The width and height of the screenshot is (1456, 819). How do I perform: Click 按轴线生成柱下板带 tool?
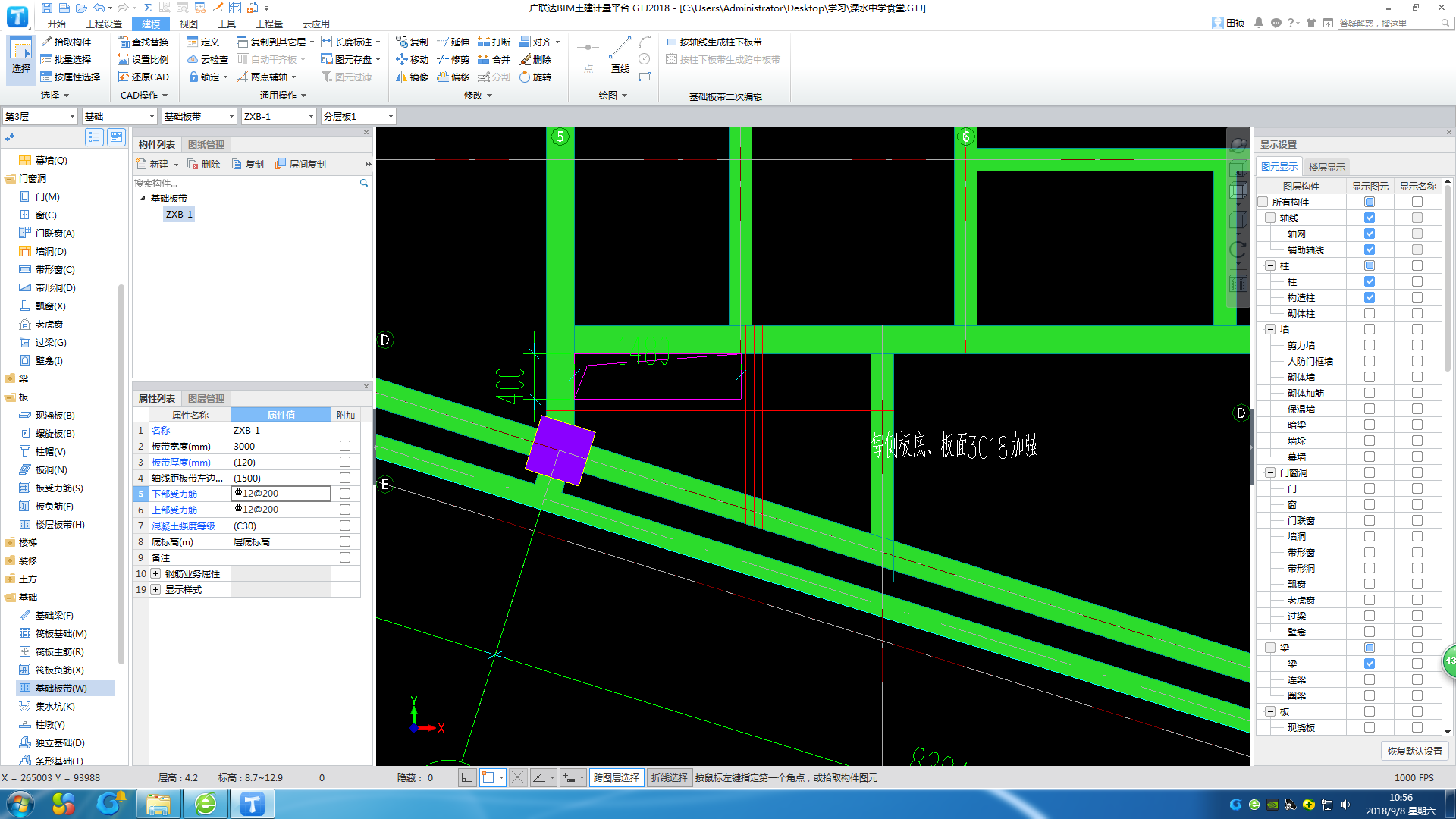click(x=714, y=42)
